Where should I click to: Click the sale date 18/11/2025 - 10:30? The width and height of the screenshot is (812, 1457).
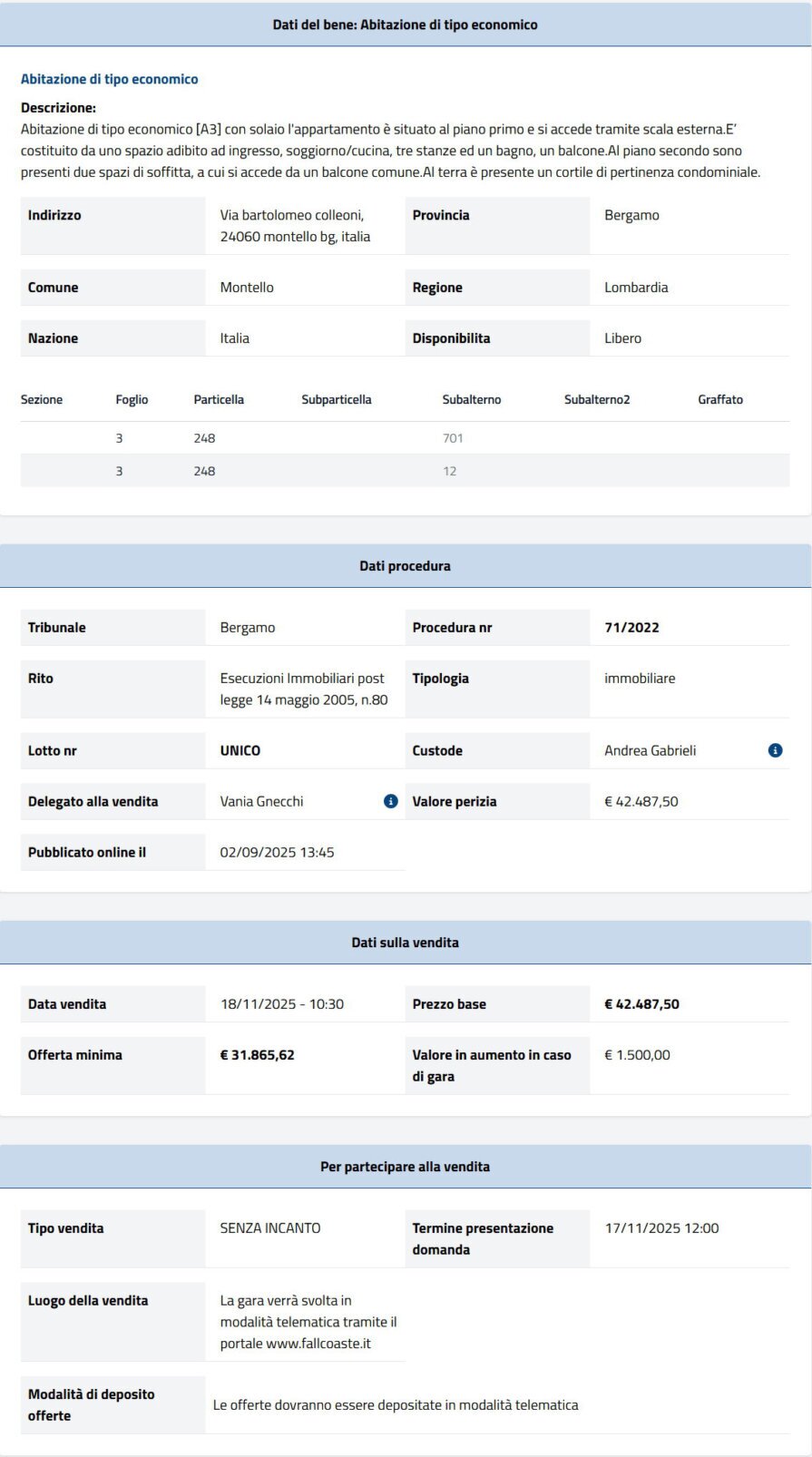[282, 1003]
